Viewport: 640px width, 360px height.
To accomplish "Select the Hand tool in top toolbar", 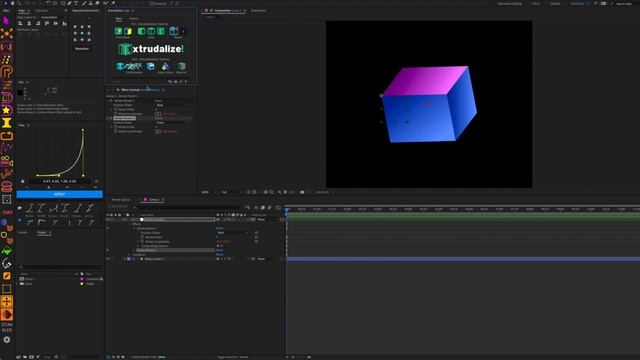I will (x=12, y=3).
